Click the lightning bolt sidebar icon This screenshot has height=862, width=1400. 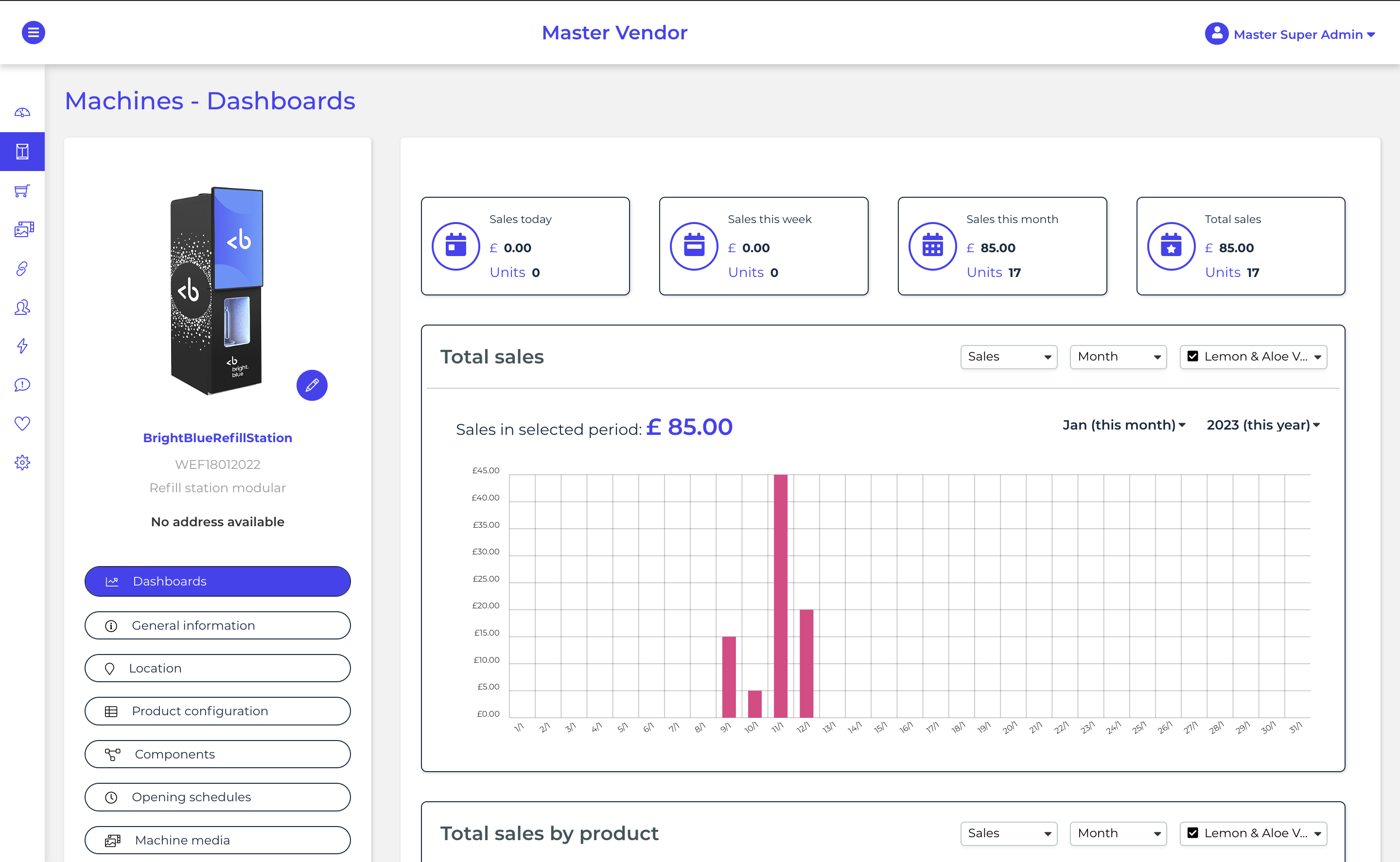point(22,346)
